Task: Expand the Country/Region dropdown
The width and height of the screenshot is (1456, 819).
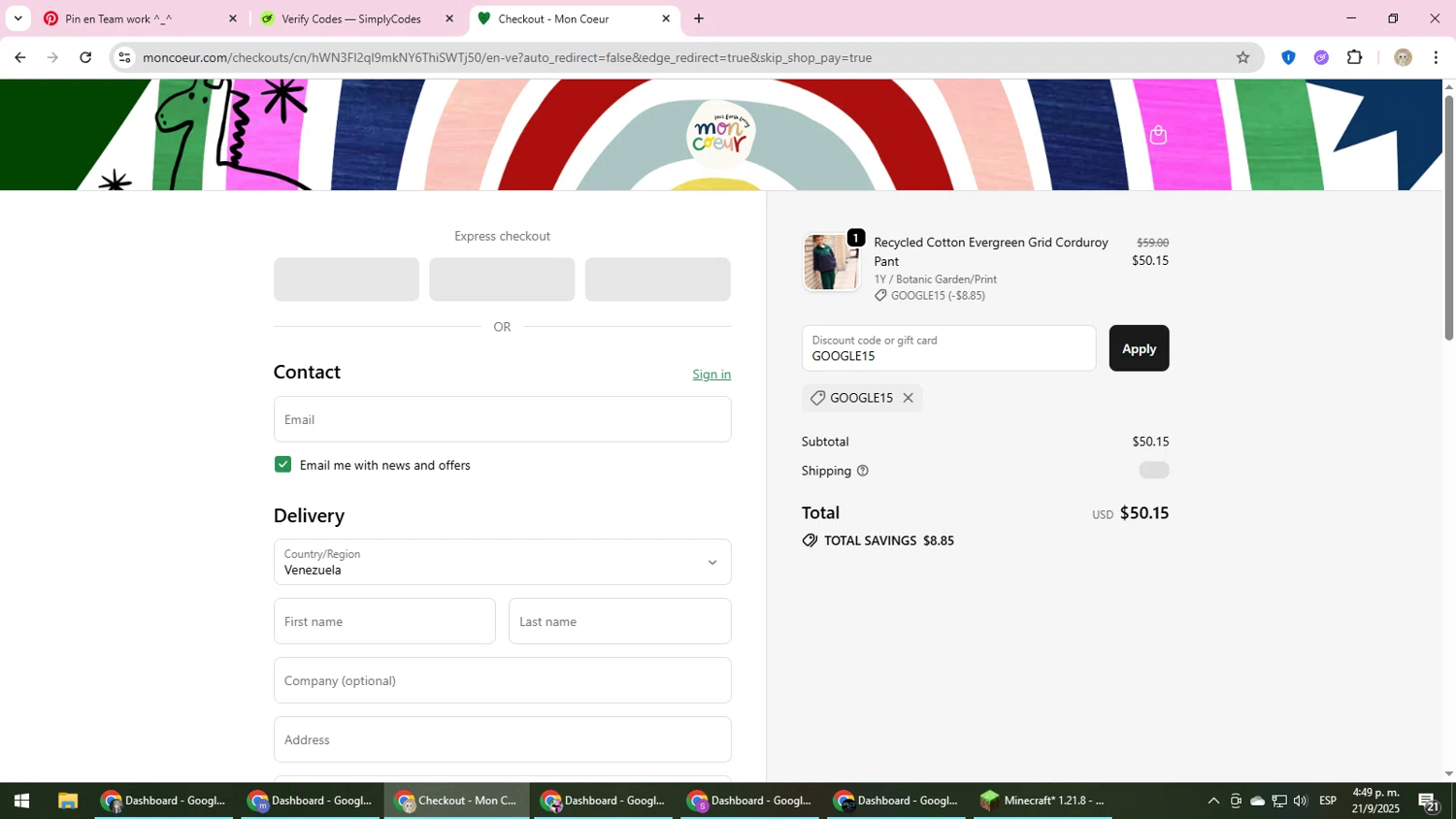Action: tap(502, 562)
